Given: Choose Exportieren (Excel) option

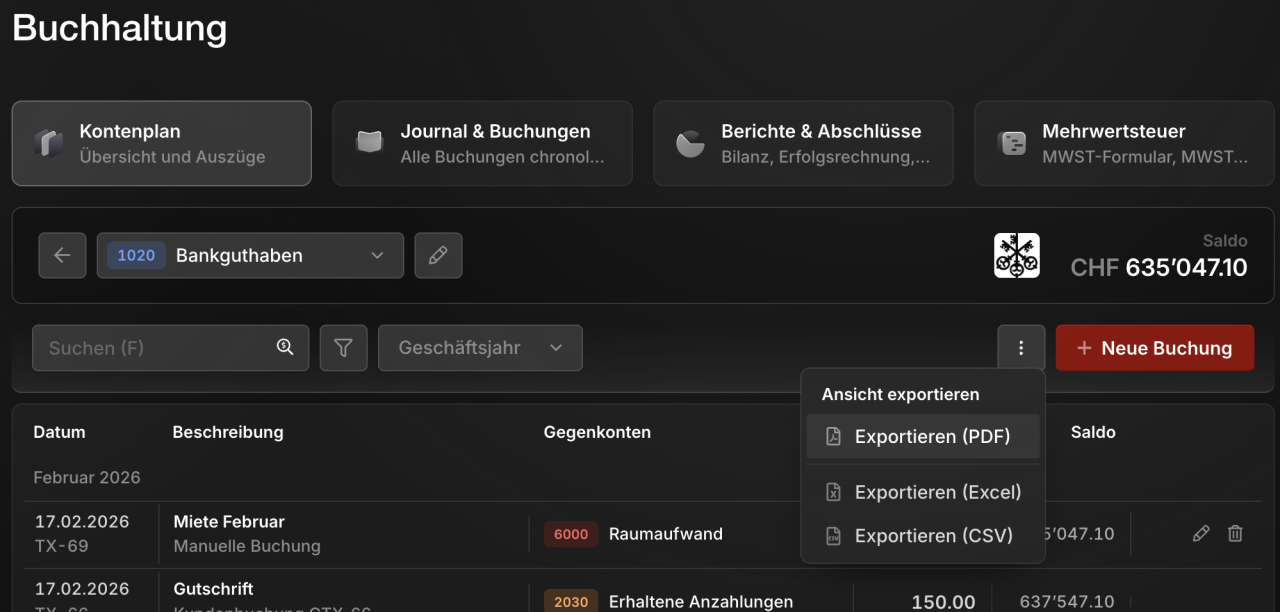Looking at the screenshot, I should point(923,492).
